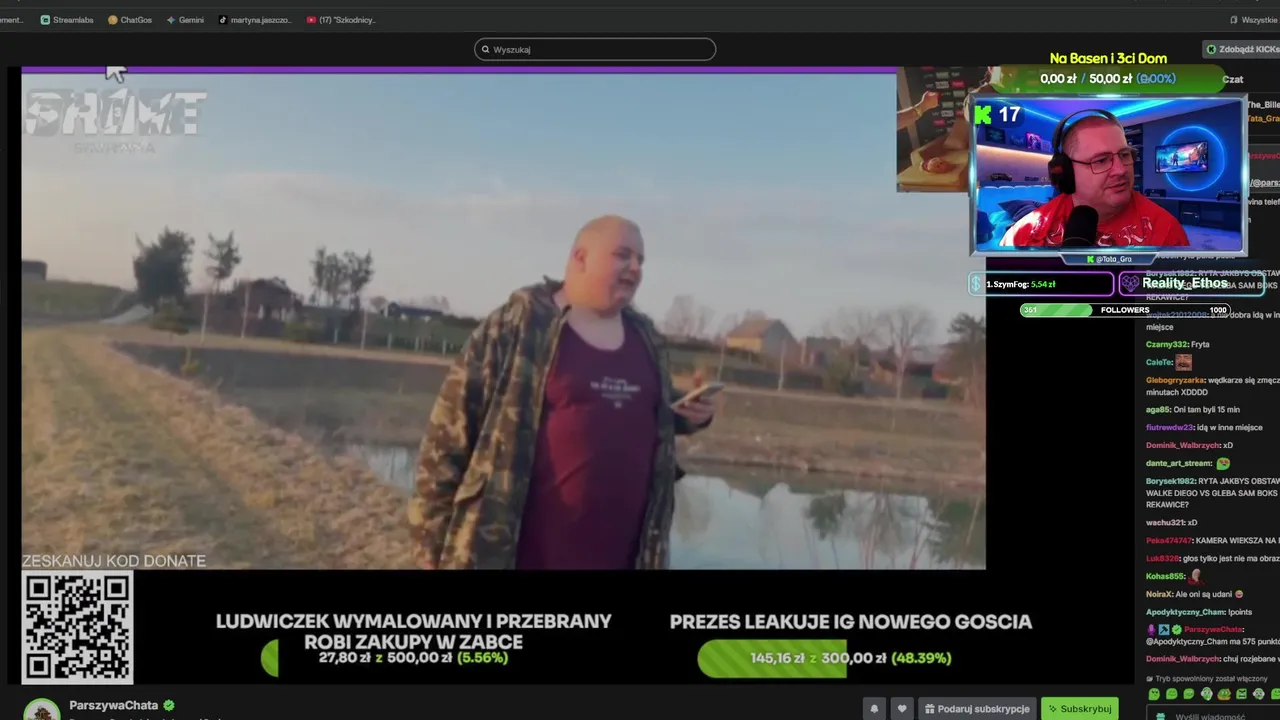
Task: Insert the sixth quick emote above the chat input
Action: coord(1241,694)
